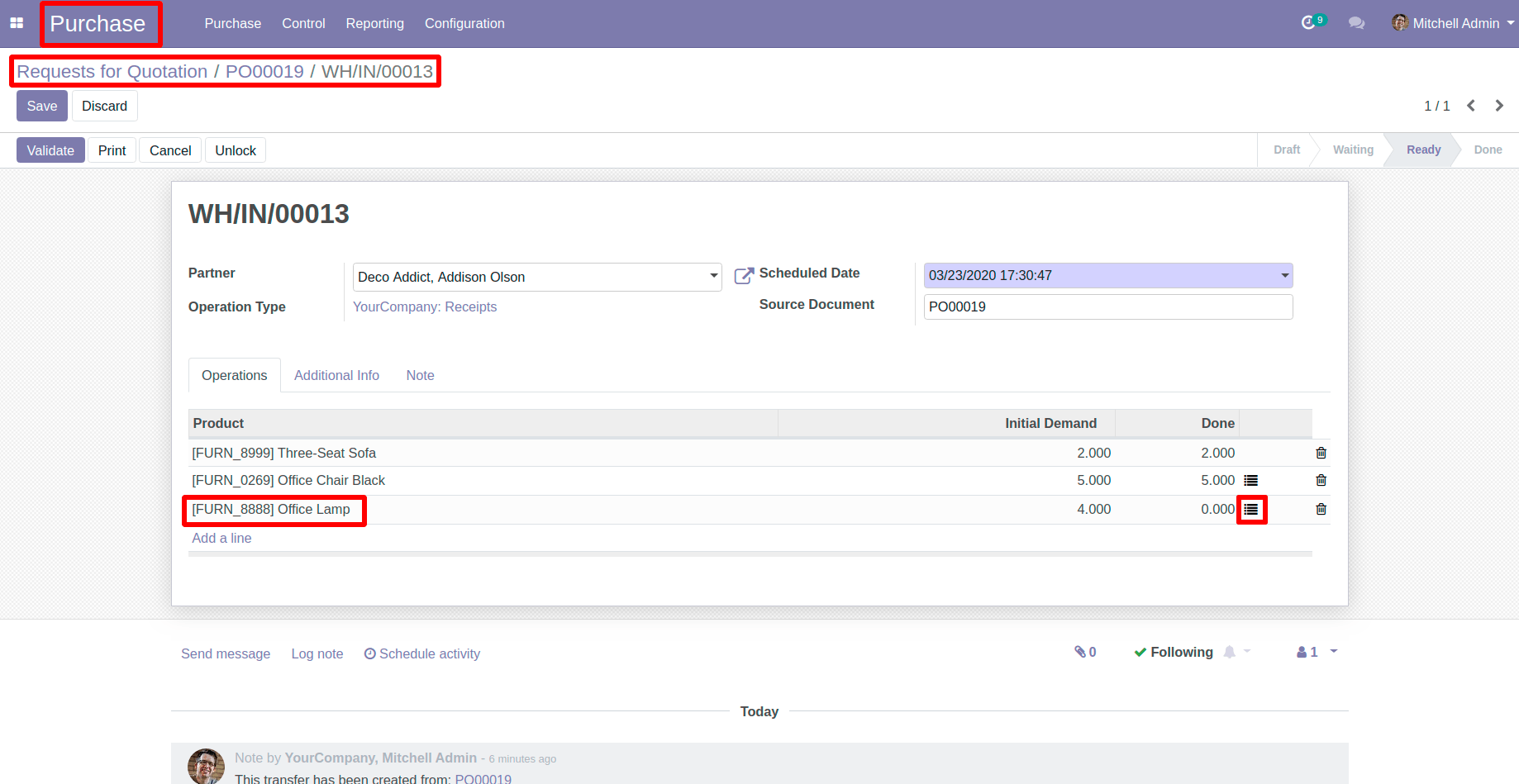Click Initial Demand 4.000 cell
This screenshot has height=784, width=1519.
pyautogui.click(x=1093, y=509)
